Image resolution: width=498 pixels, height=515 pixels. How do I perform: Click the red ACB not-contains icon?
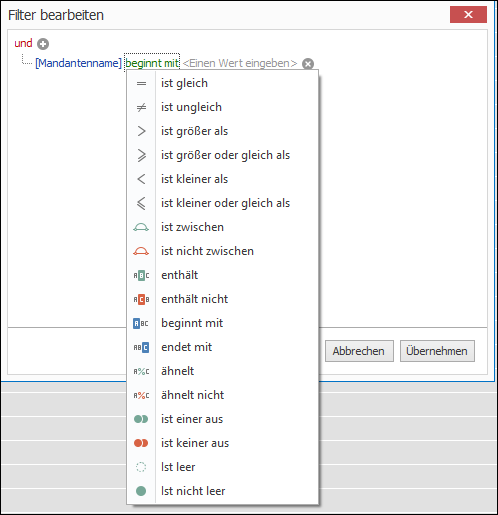tap(141, 300)
